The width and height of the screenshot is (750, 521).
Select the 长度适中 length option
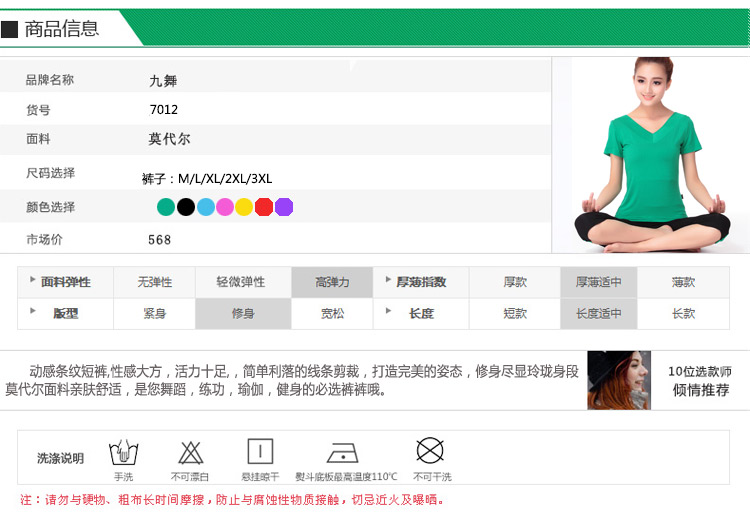coord(598,314)
